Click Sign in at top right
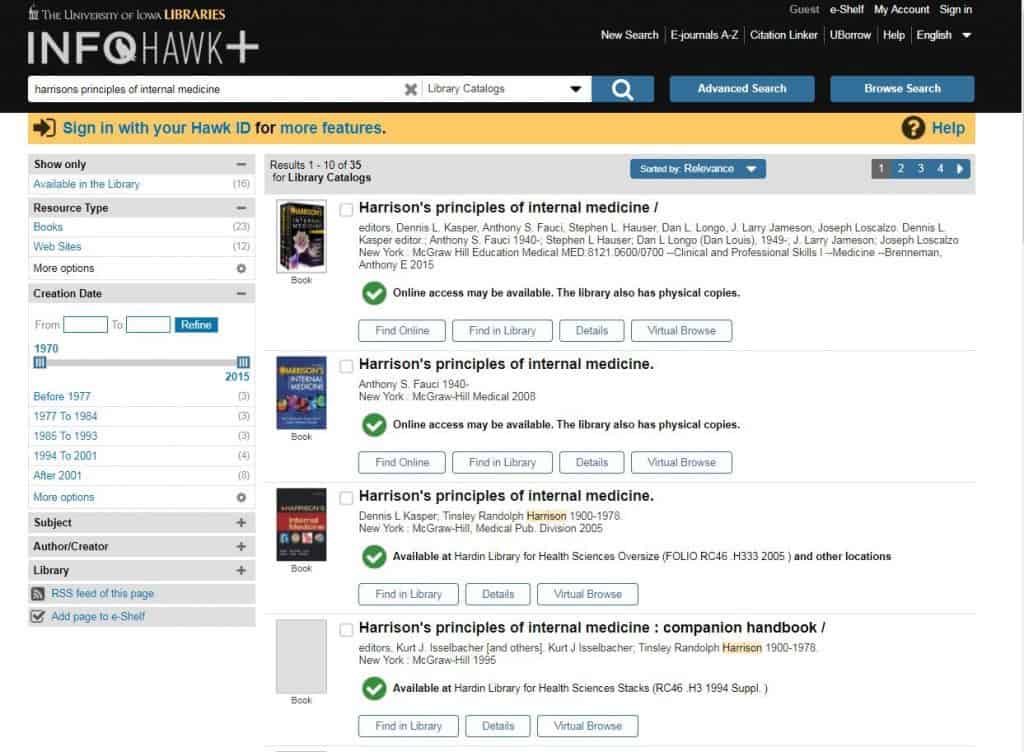 pyautogui.click(x=955, y=10)
